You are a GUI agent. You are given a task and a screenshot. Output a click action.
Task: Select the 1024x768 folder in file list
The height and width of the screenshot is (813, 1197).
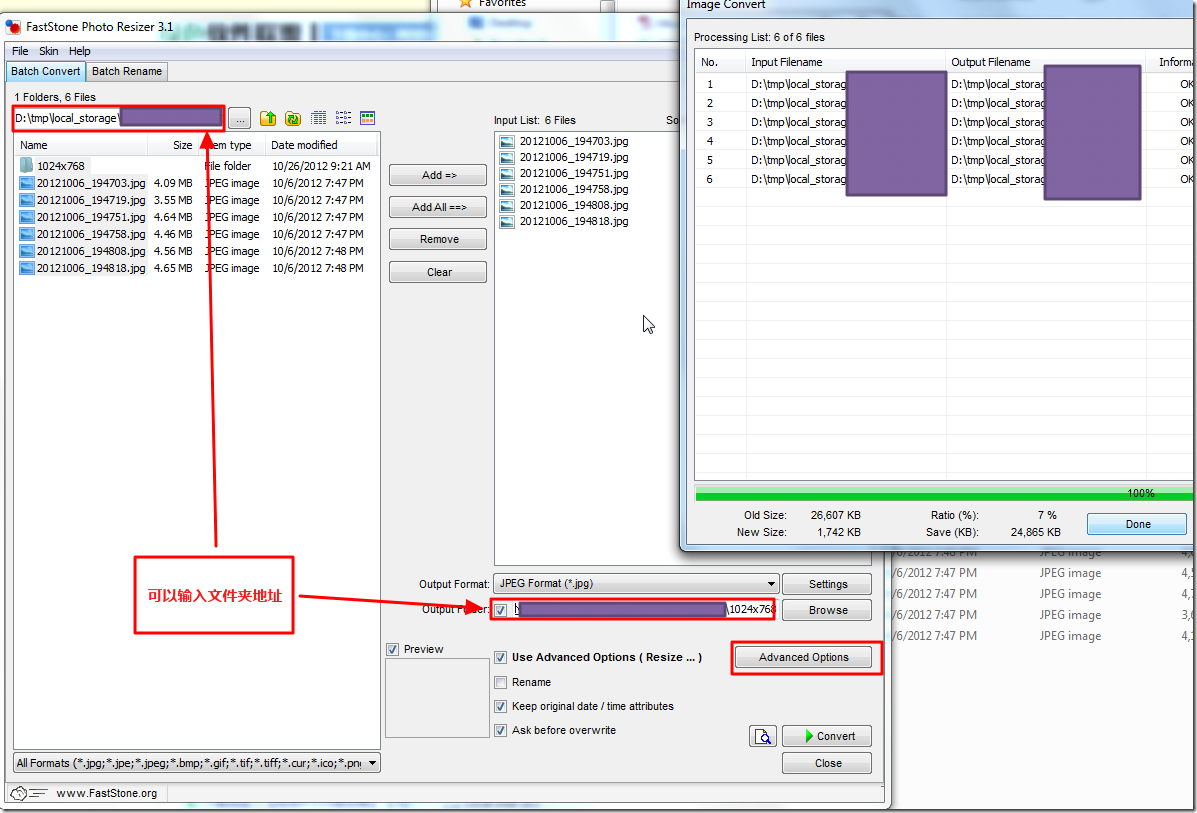click(53, 166)
